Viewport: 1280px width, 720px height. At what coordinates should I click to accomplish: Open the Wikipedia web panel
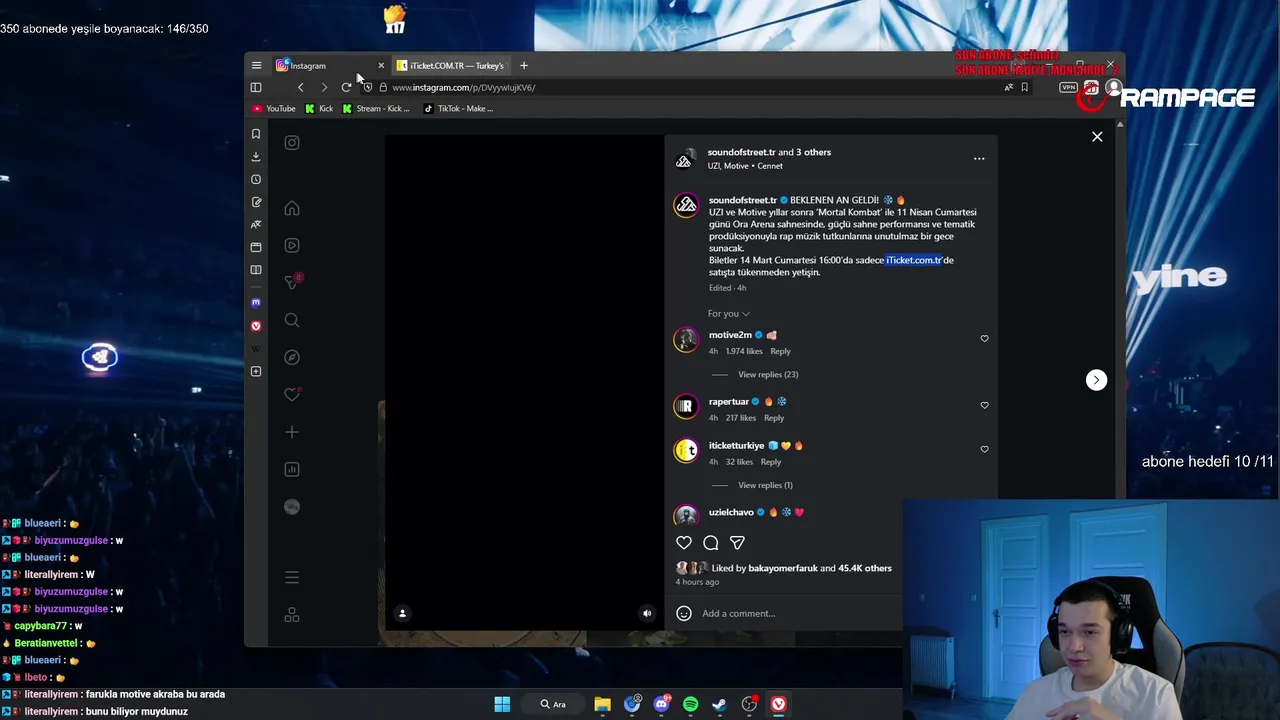(x=256, y=349)
